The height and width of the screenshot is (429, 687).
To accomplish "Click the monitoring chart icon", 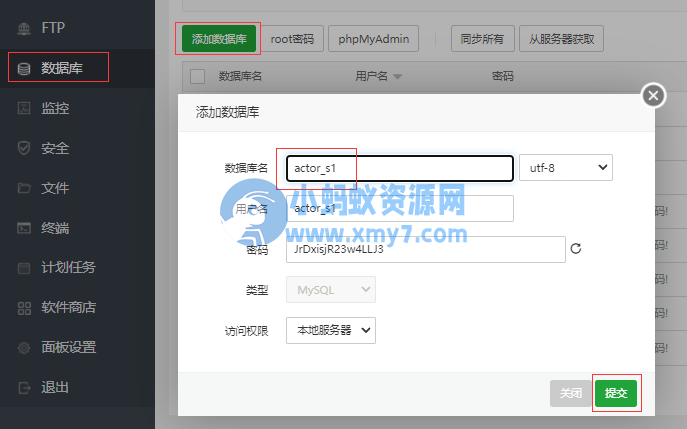I will (24, 108).
